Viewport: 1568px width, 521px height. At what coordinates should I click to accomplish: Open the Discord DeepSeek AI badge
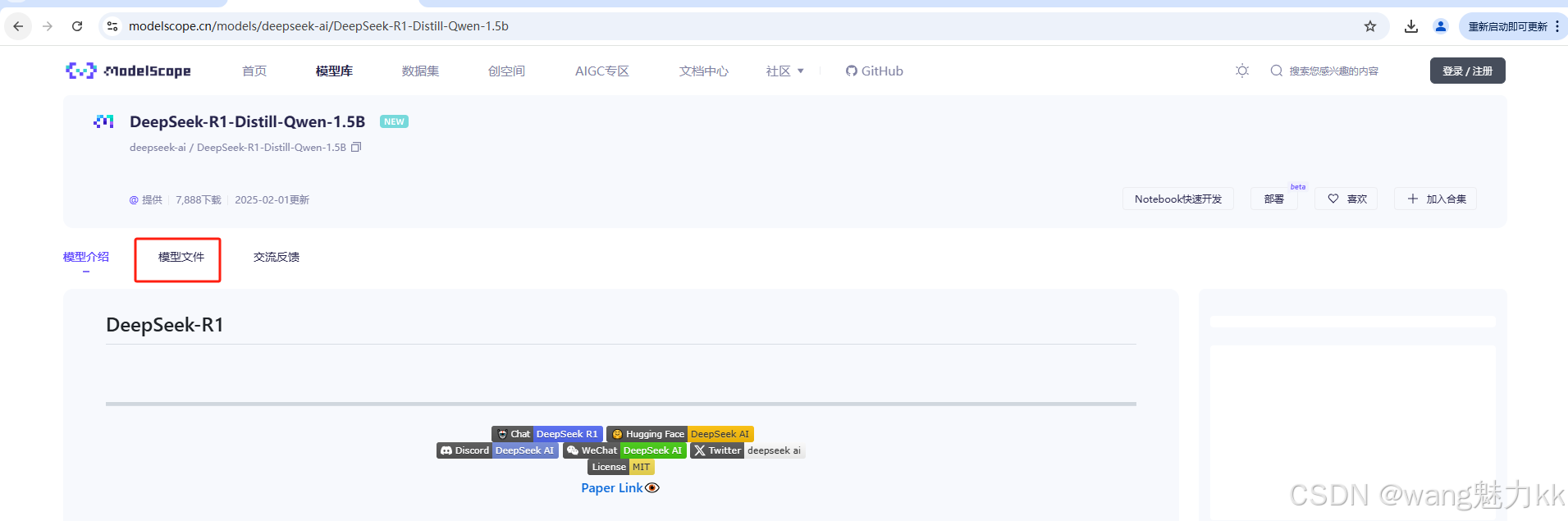498,450
